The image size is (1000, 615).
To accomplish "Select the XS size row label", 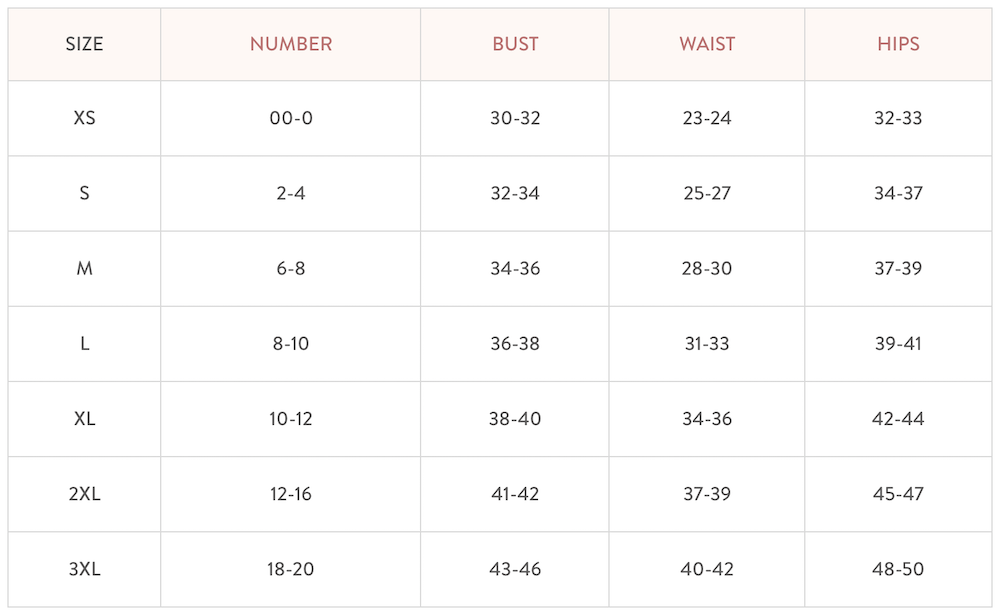I will pyautogui.click(x=84, y=118).
